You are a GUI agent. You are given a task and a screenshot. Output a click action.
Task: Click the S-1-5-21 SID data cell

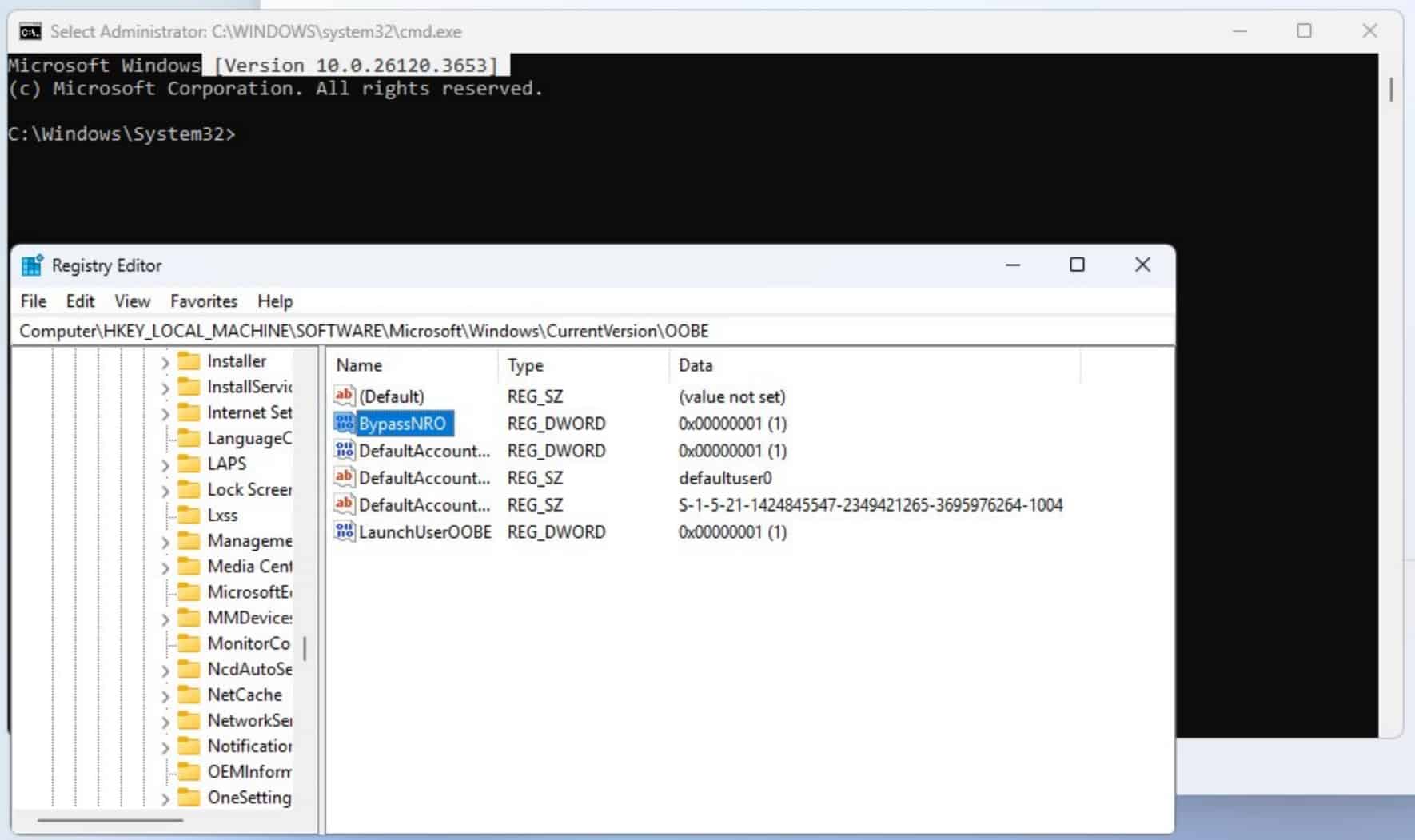click(871, 505)
